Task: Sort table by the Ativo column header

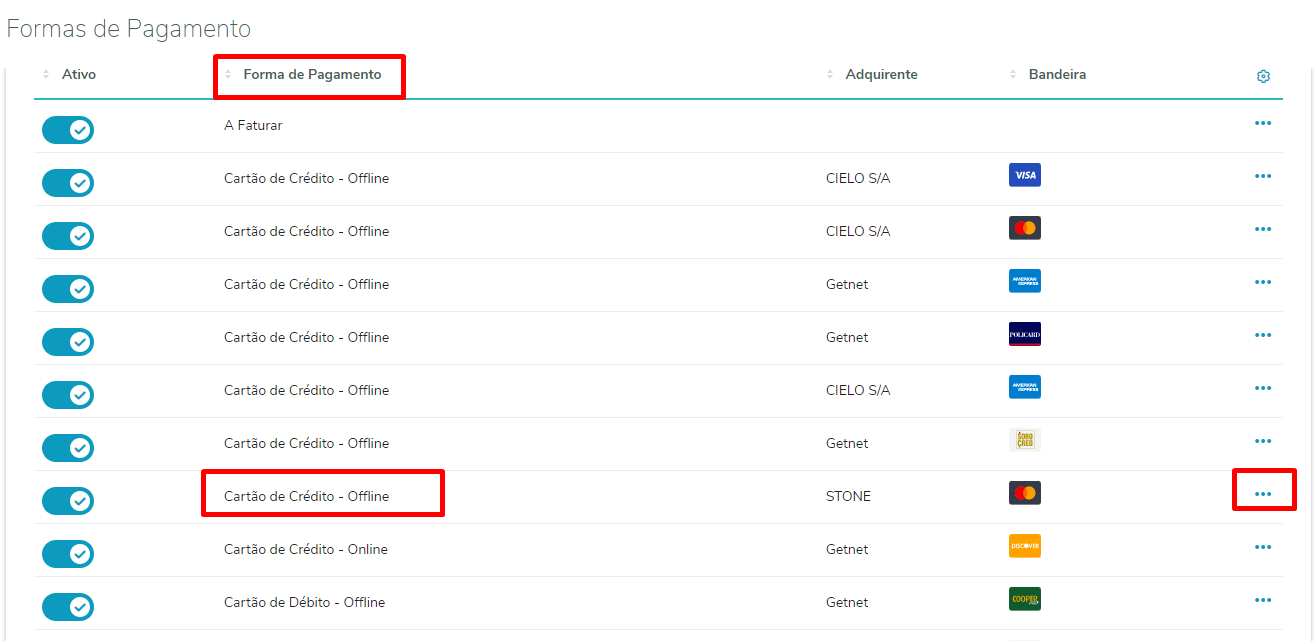Action: tap(79, 75)
